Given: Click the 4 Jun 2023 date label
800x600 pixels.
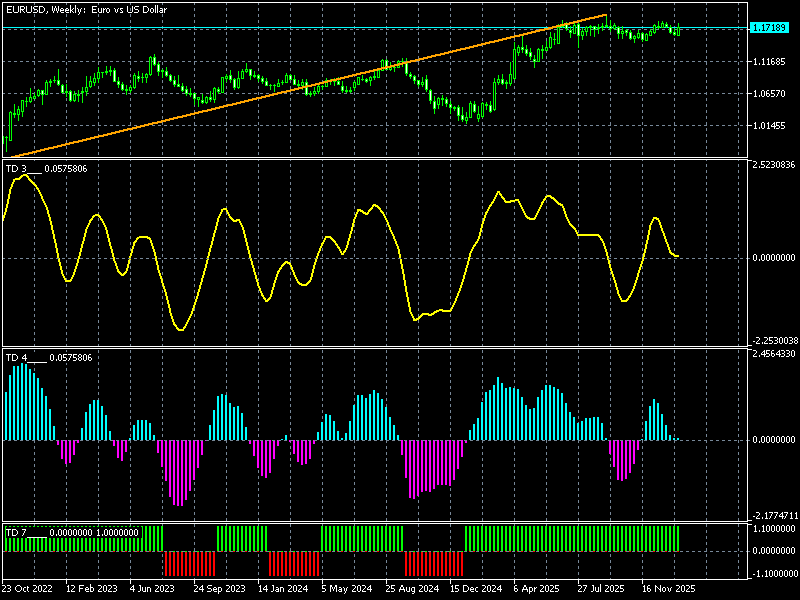Looking at the screenshot, I should point(152,589).
